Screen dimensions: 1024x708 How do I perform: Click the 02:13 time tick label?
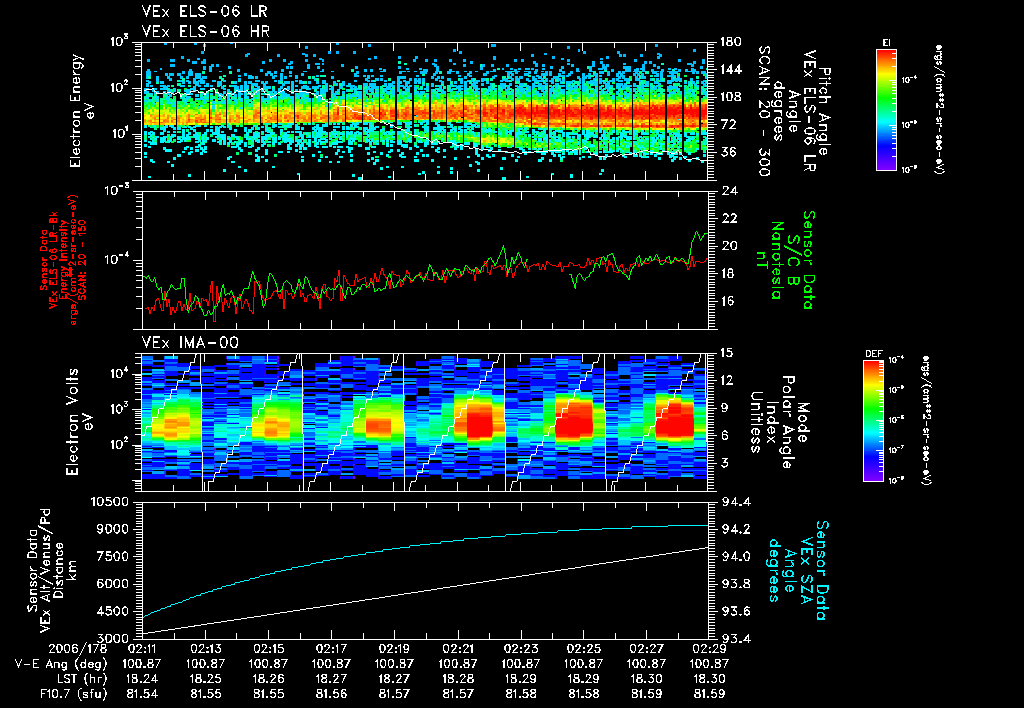click(206, 649)
